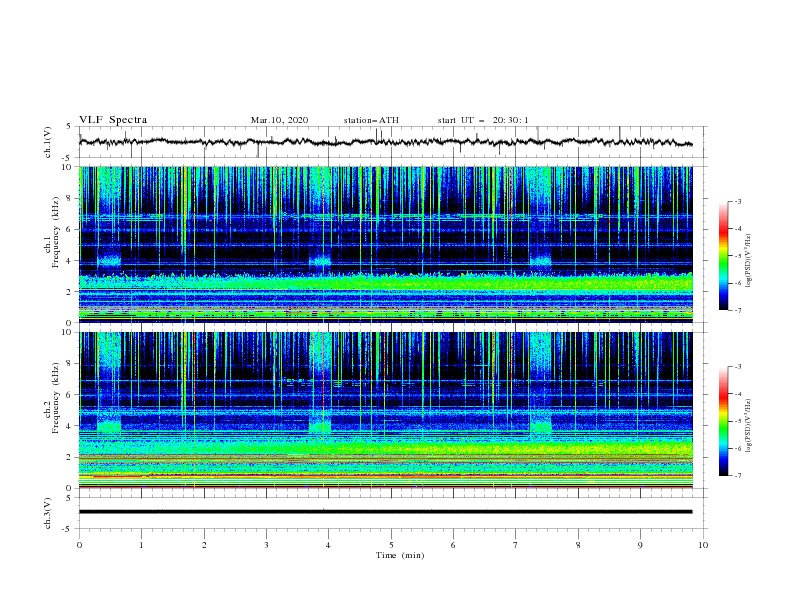Click time axis tick label "5"

pos(391,545)
